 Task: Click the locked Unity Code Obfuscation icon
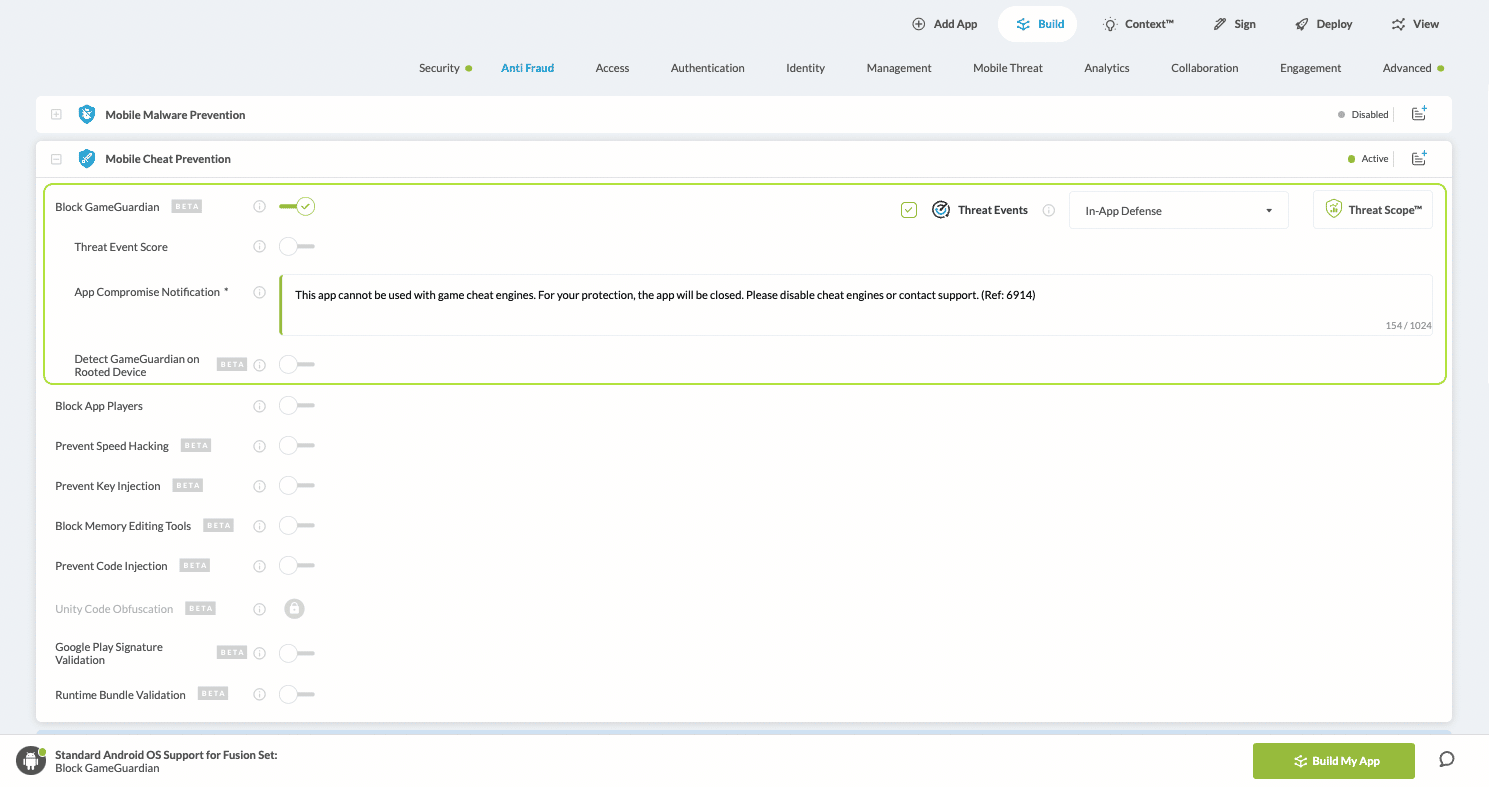click(294, 608)
